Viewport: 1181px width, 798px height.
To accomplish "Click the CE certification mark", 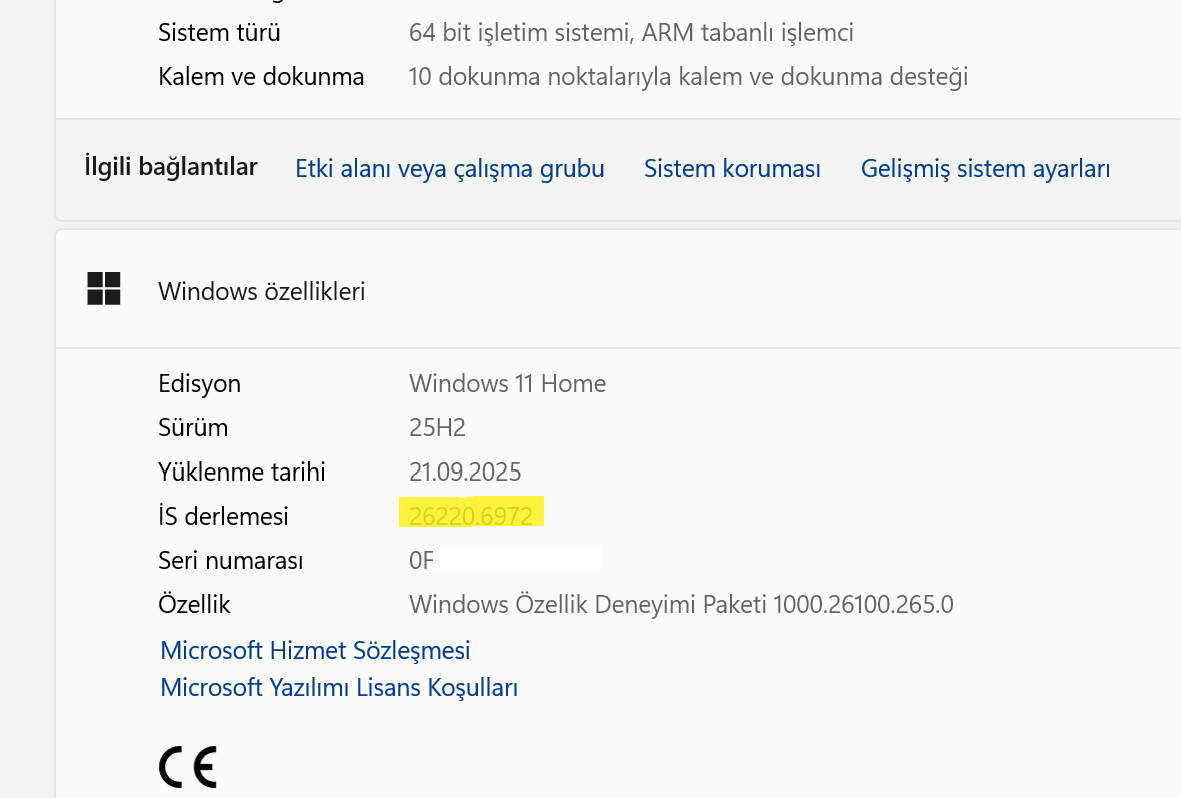I will [187, 767].
